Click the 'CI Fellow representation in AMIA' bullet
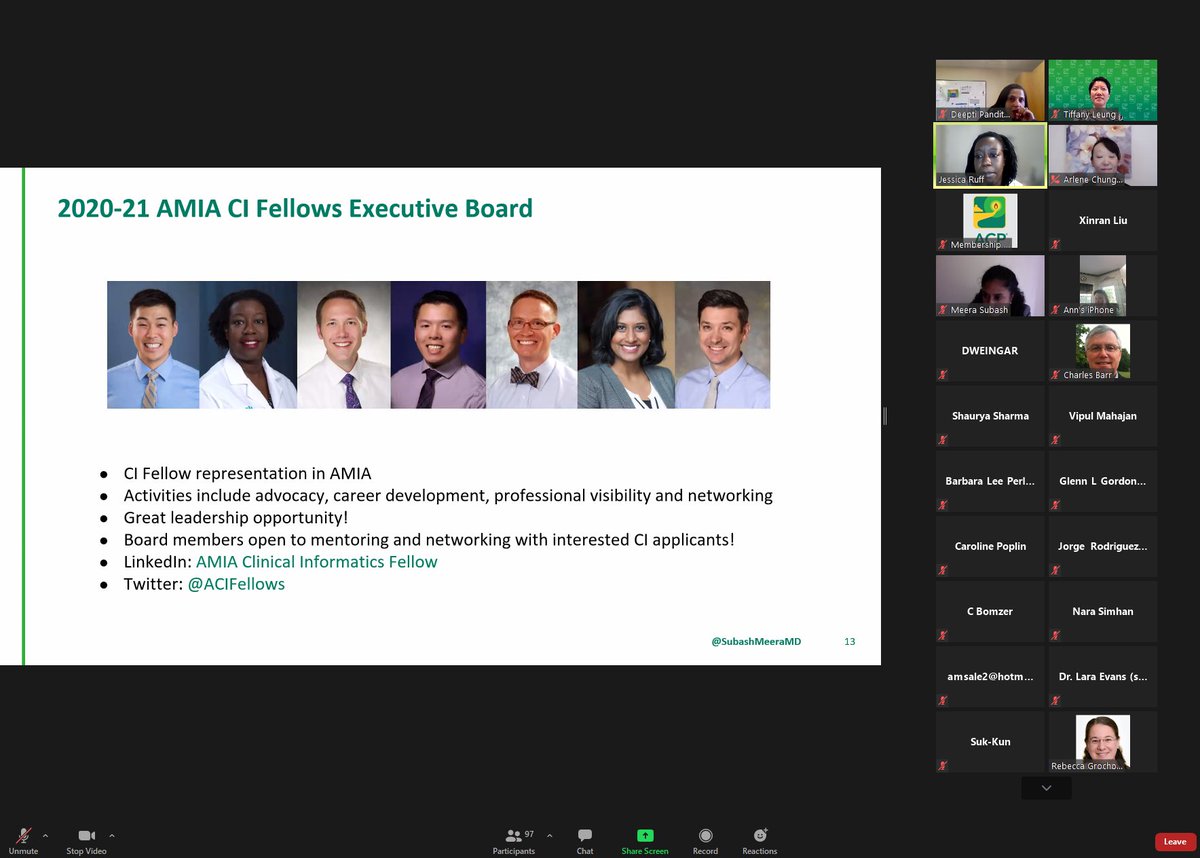This screenshot has height=858, width=1200. 247,474
